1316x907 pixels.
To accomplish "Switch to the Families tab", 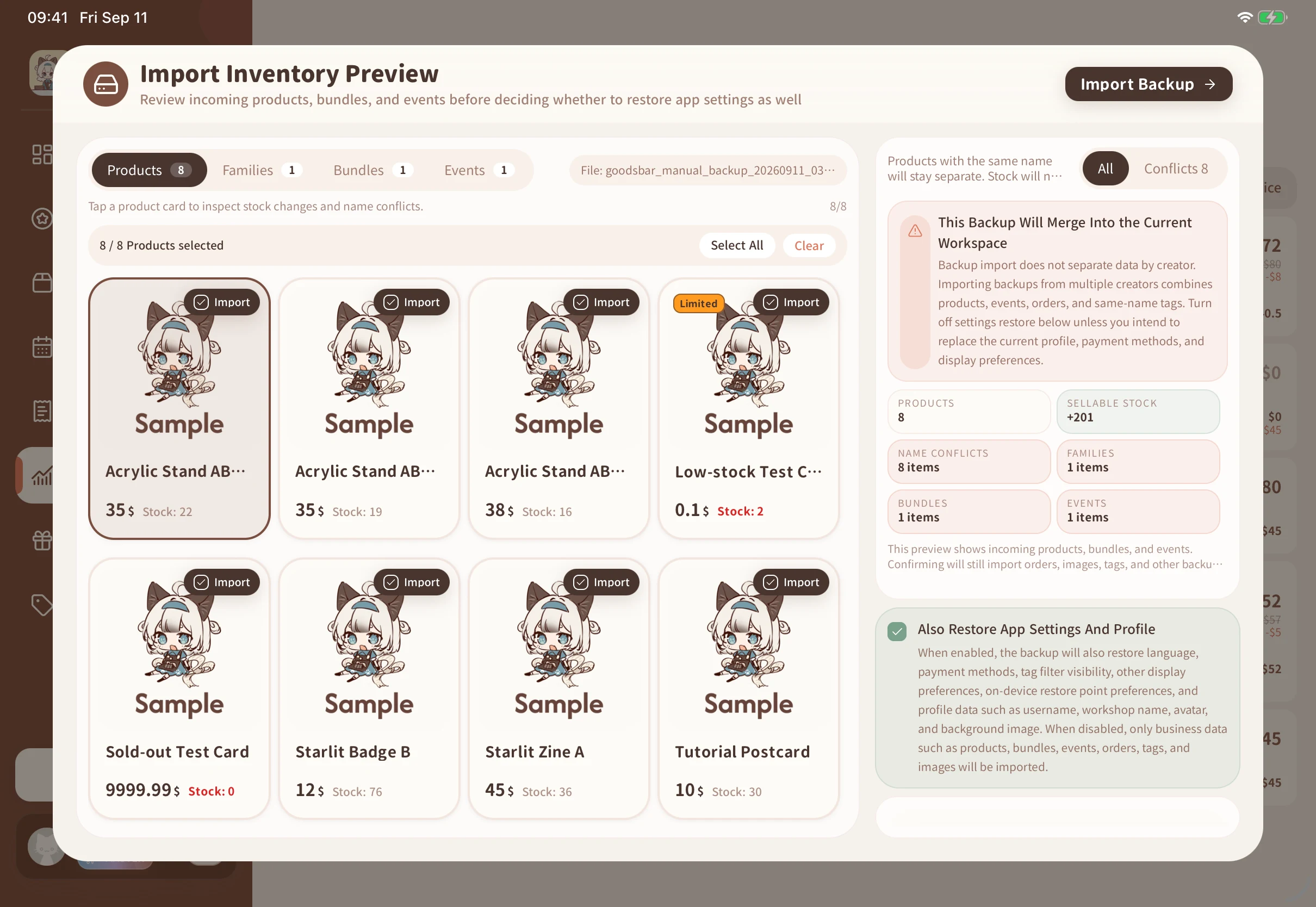I will tap(262, 170).
